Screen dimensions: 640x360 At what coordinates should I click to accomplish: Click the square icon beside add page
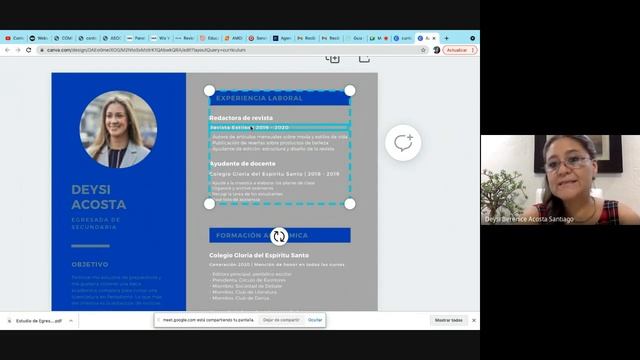(364, 59)
